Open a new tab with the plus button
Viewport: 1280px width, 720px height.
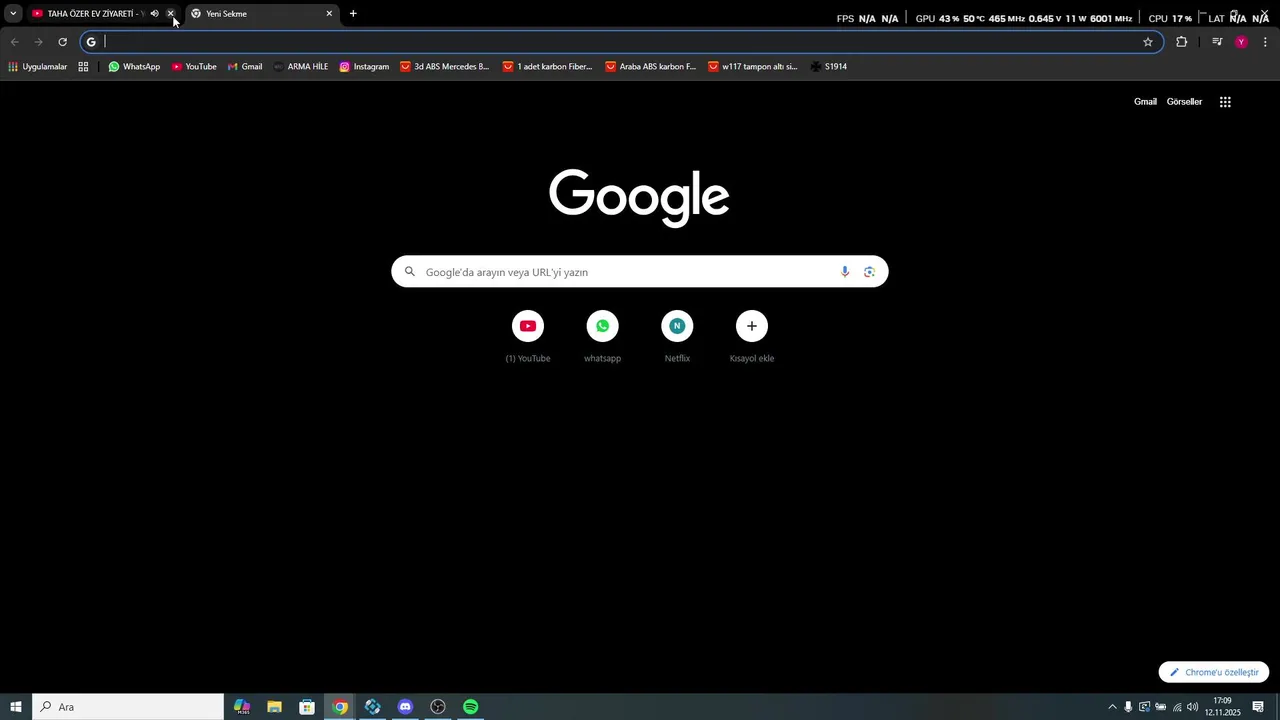[353, 14]
